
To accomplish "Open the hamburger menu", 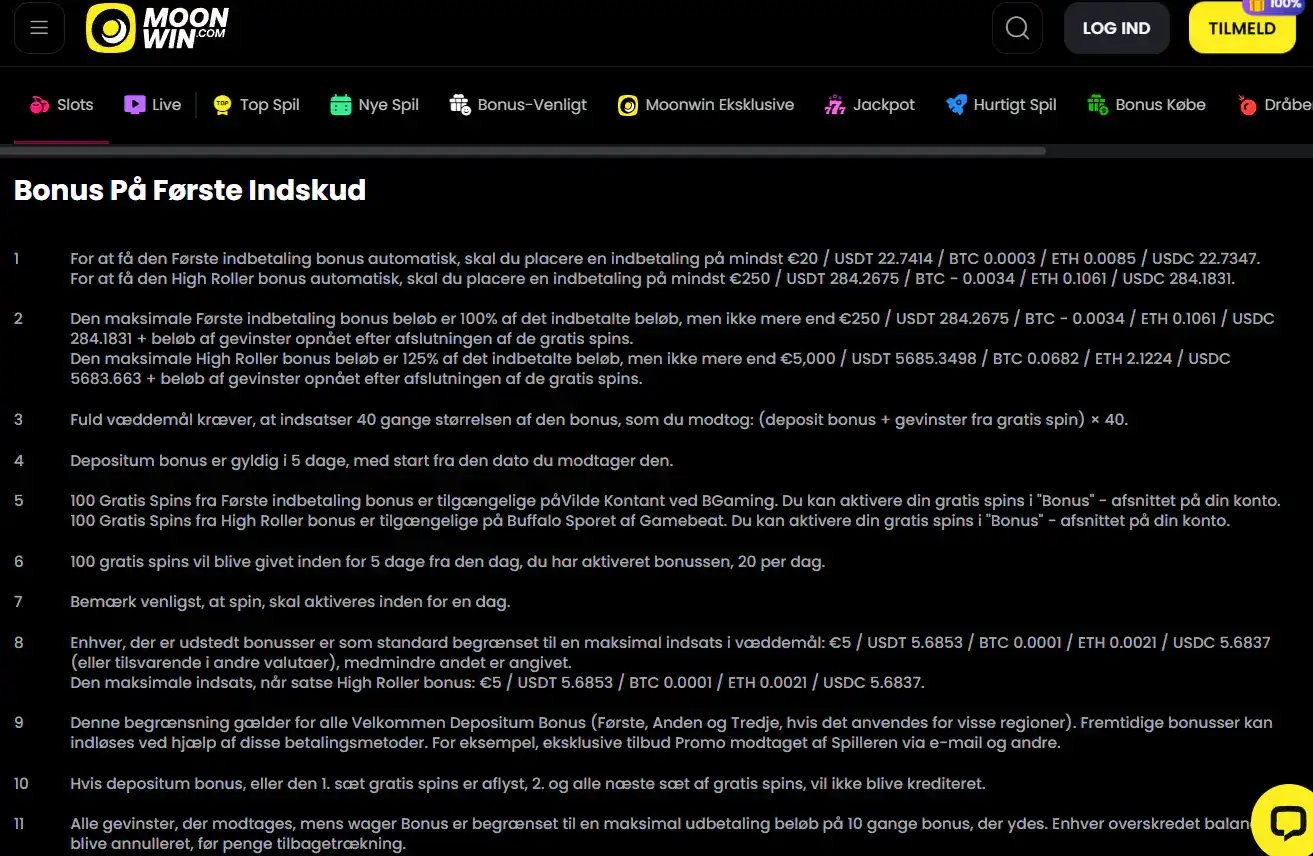I will point(39,28).
